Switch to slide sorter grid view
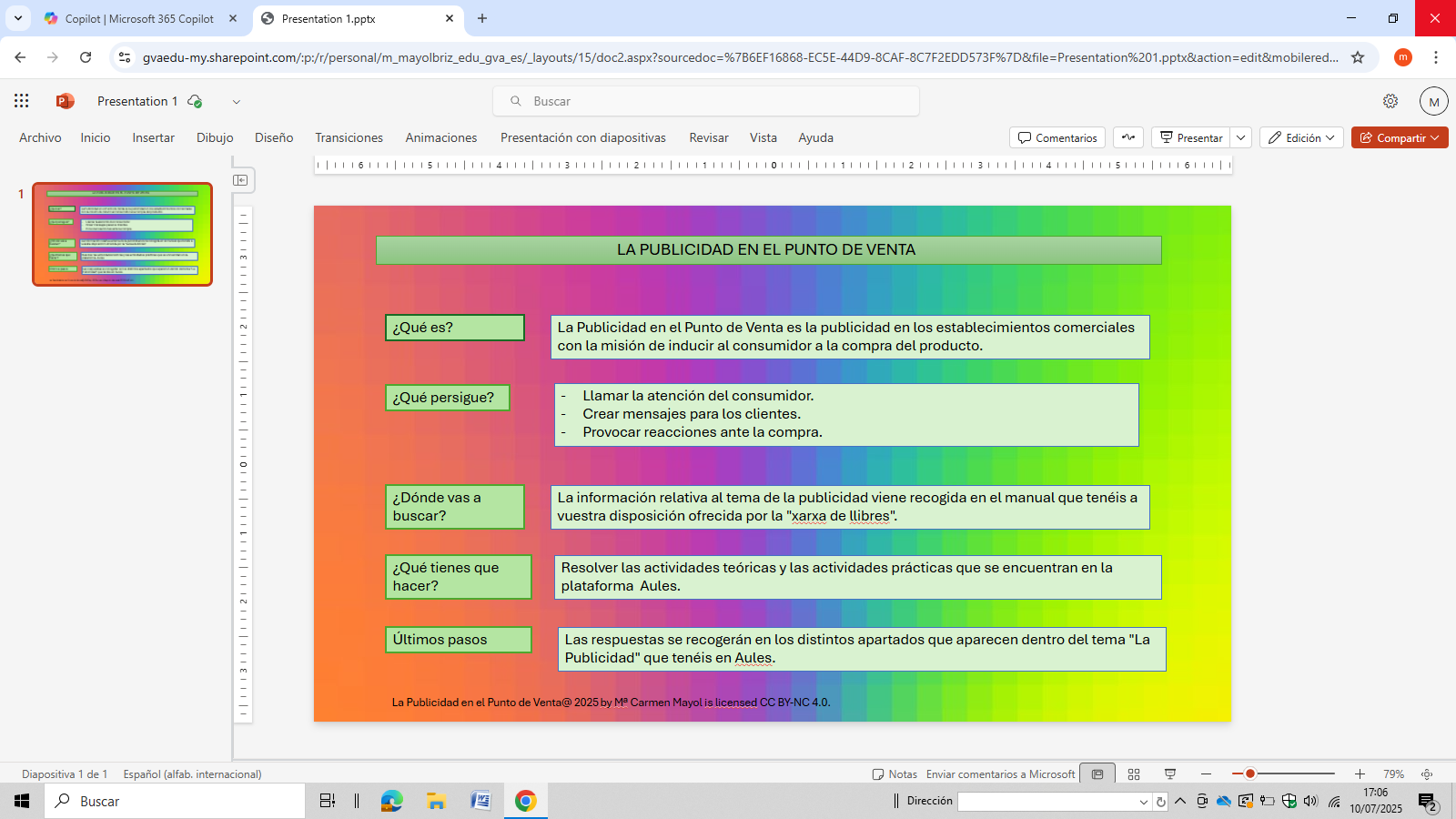 [1134, 774]
